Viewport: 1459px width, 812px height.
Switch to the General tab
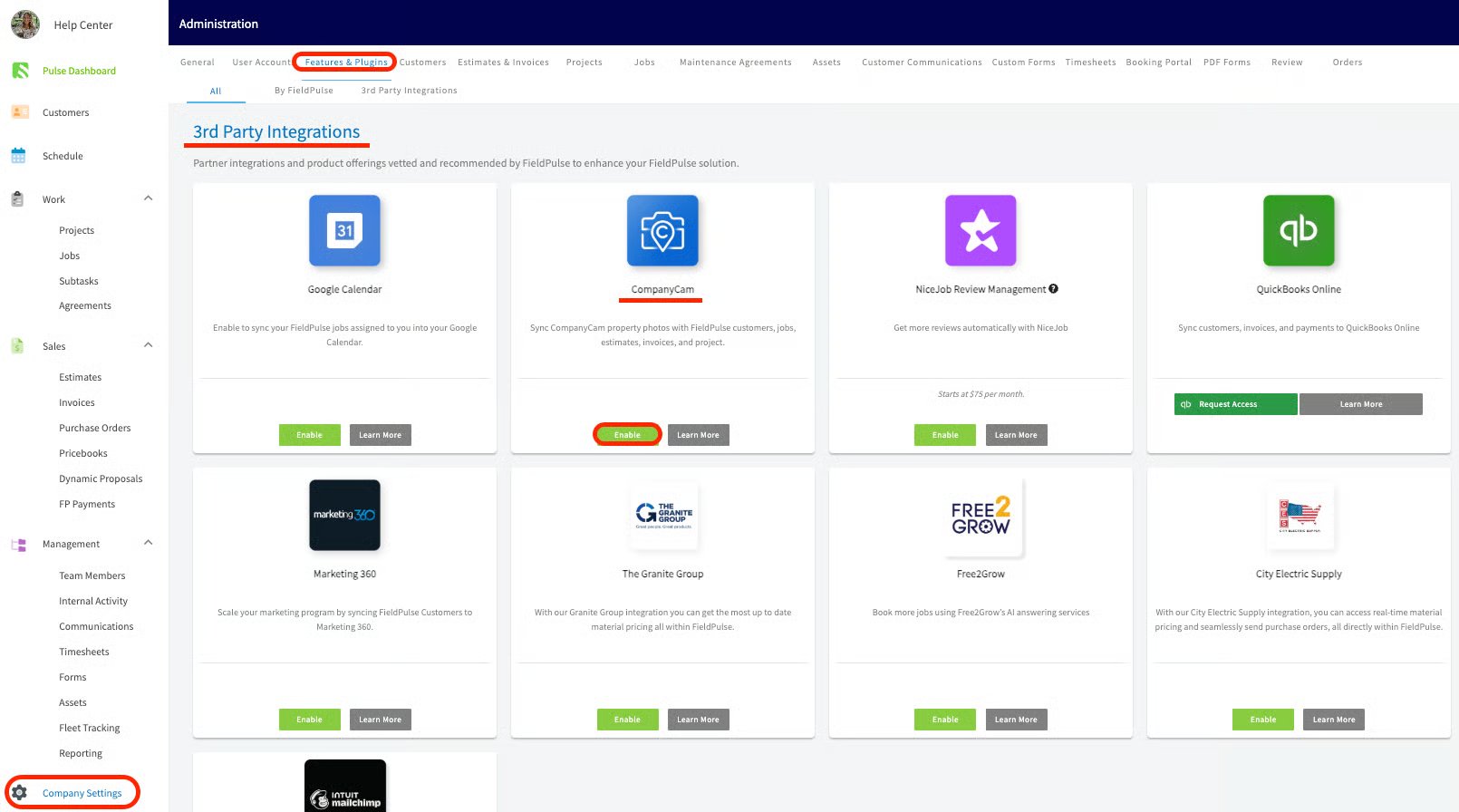pyautogui.click(x=198, y=62)
